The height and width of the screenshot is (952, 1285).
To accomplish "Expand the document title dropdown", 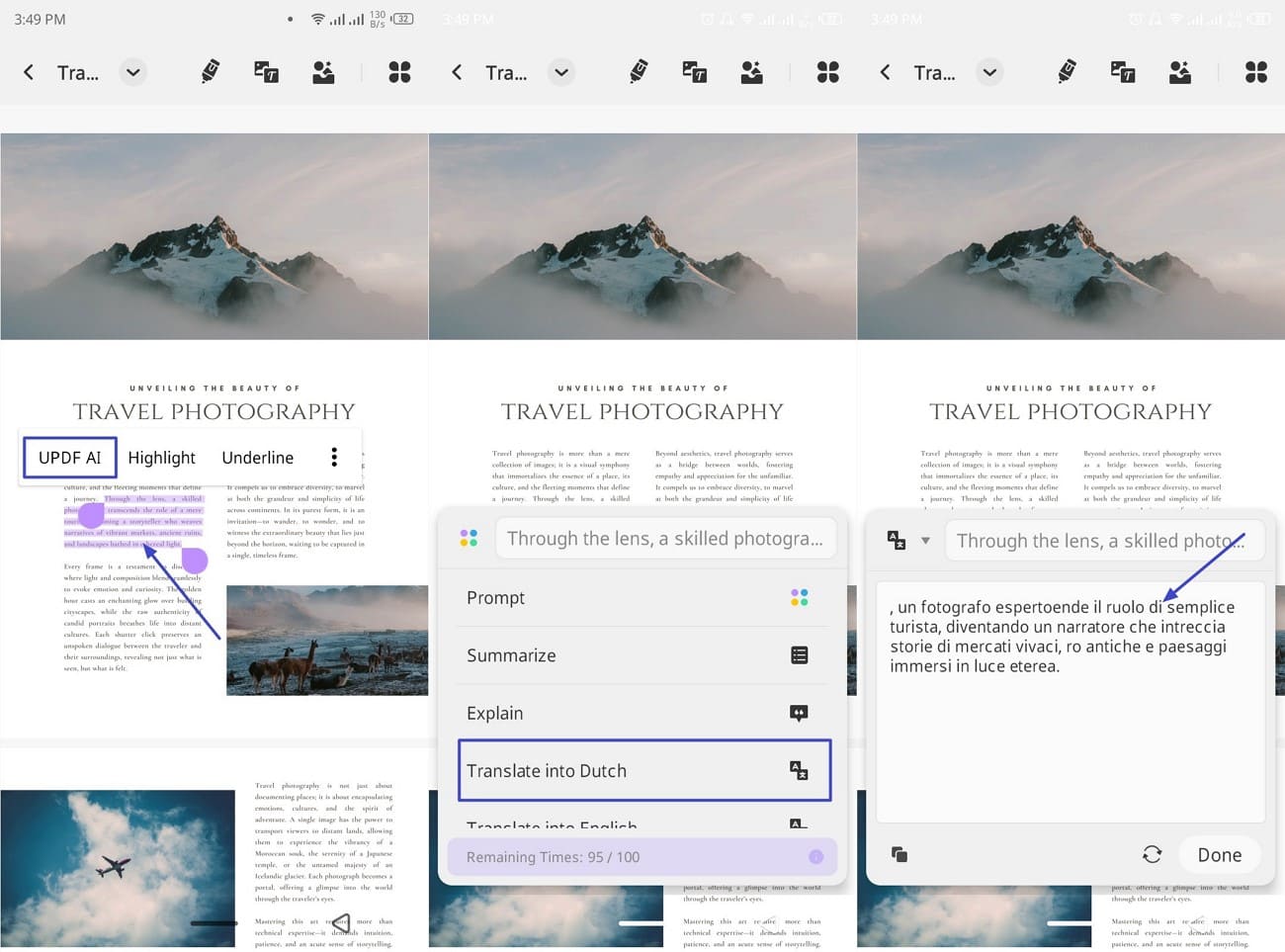I will 132,71.
